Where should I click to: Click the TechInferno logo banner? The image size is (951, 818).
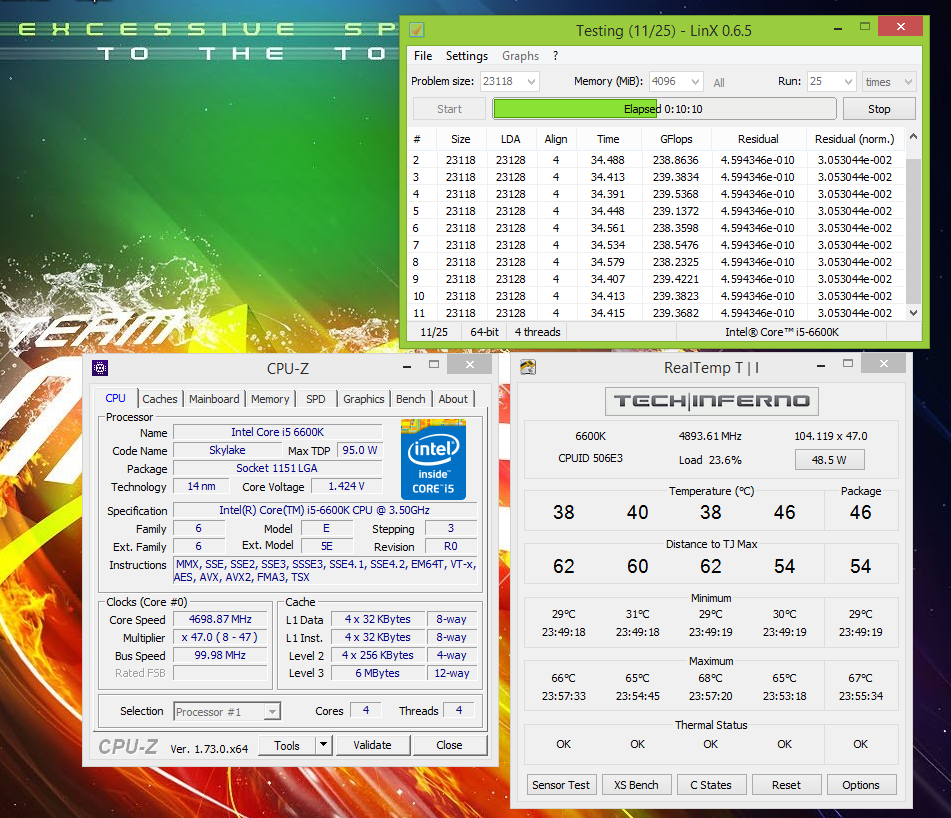711,401
